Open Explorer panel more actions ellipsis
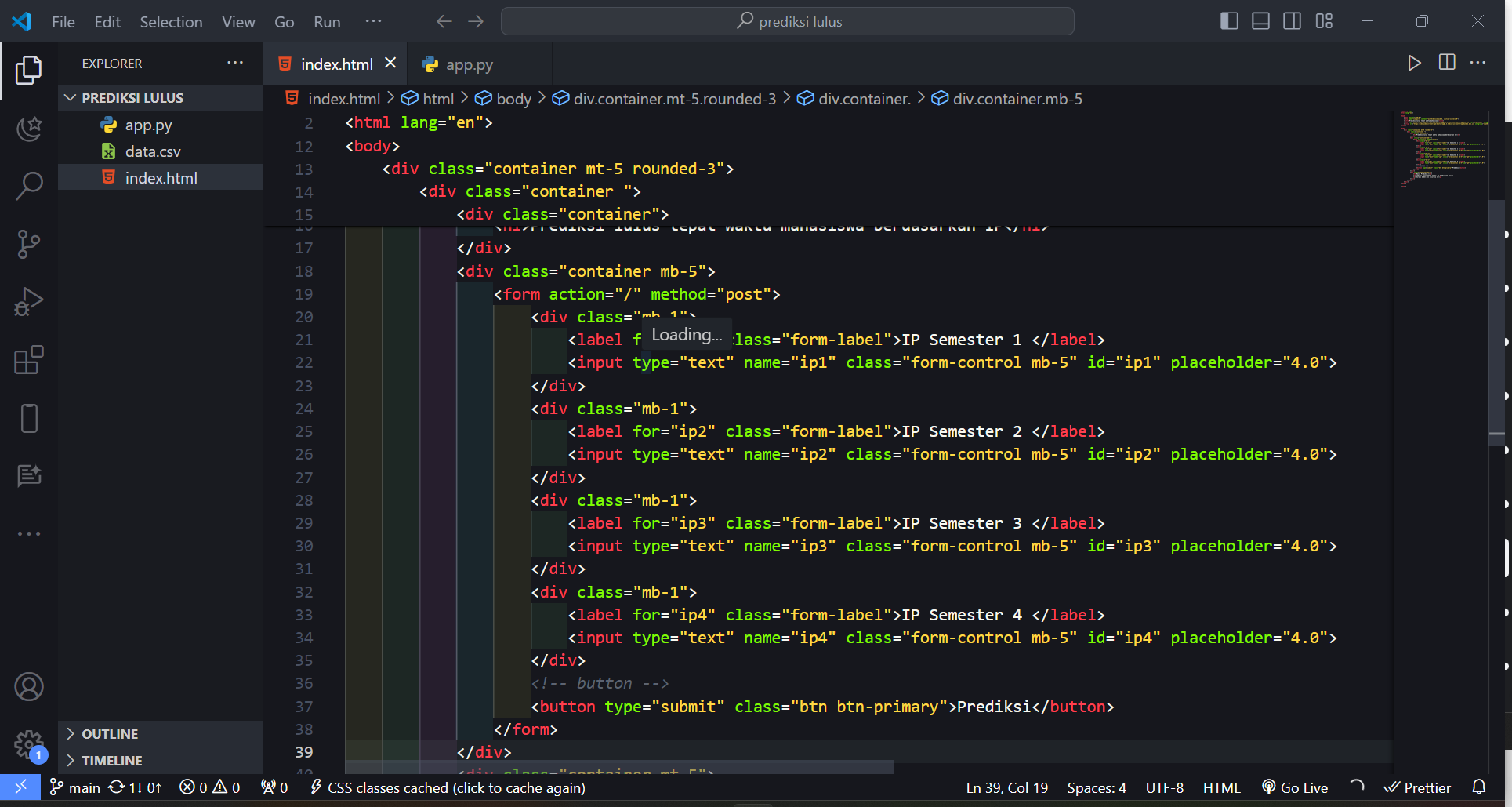 (235, 63)
